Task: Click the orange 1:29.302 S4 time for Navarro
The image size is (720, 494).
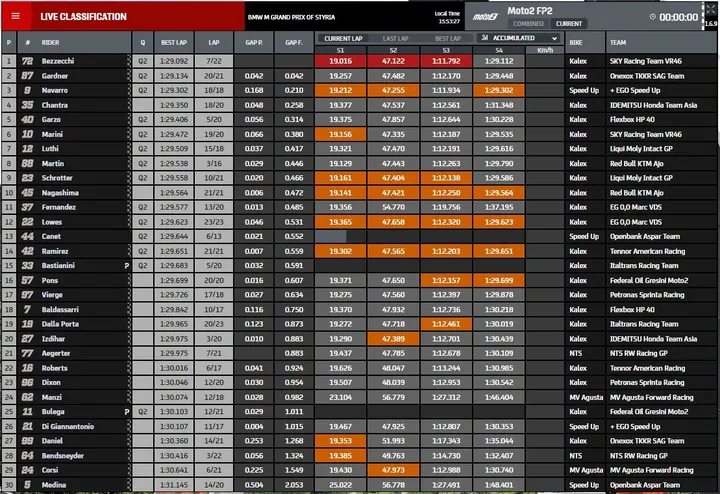Action: click(499, 90)
